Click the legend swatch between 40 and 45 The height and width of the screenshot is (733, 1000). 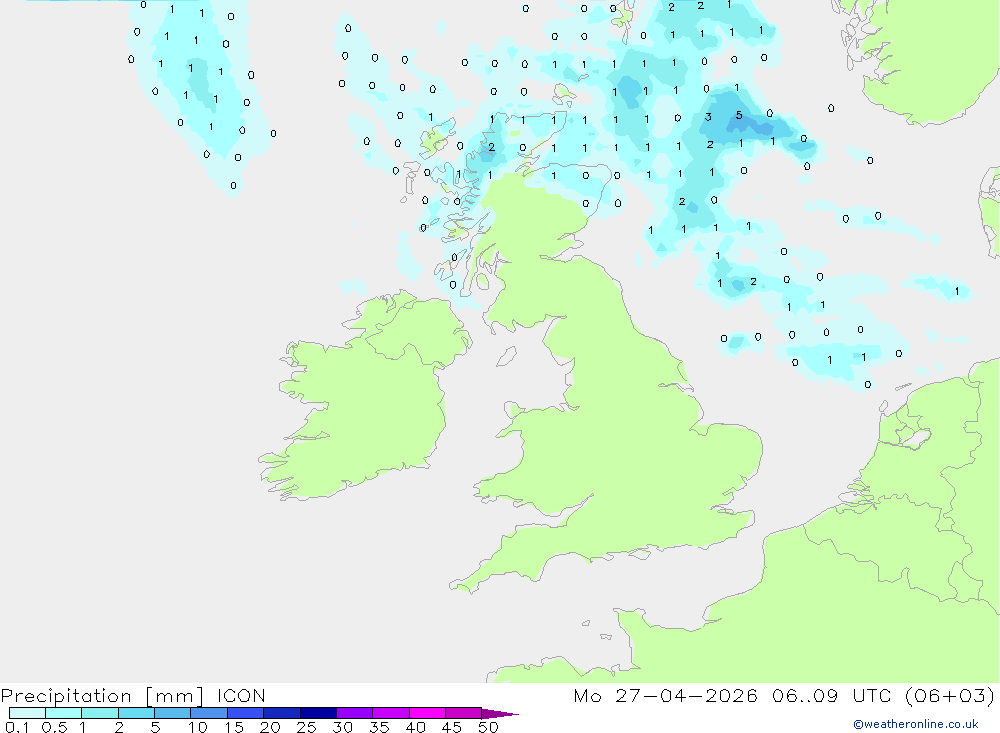click(427, 713)
